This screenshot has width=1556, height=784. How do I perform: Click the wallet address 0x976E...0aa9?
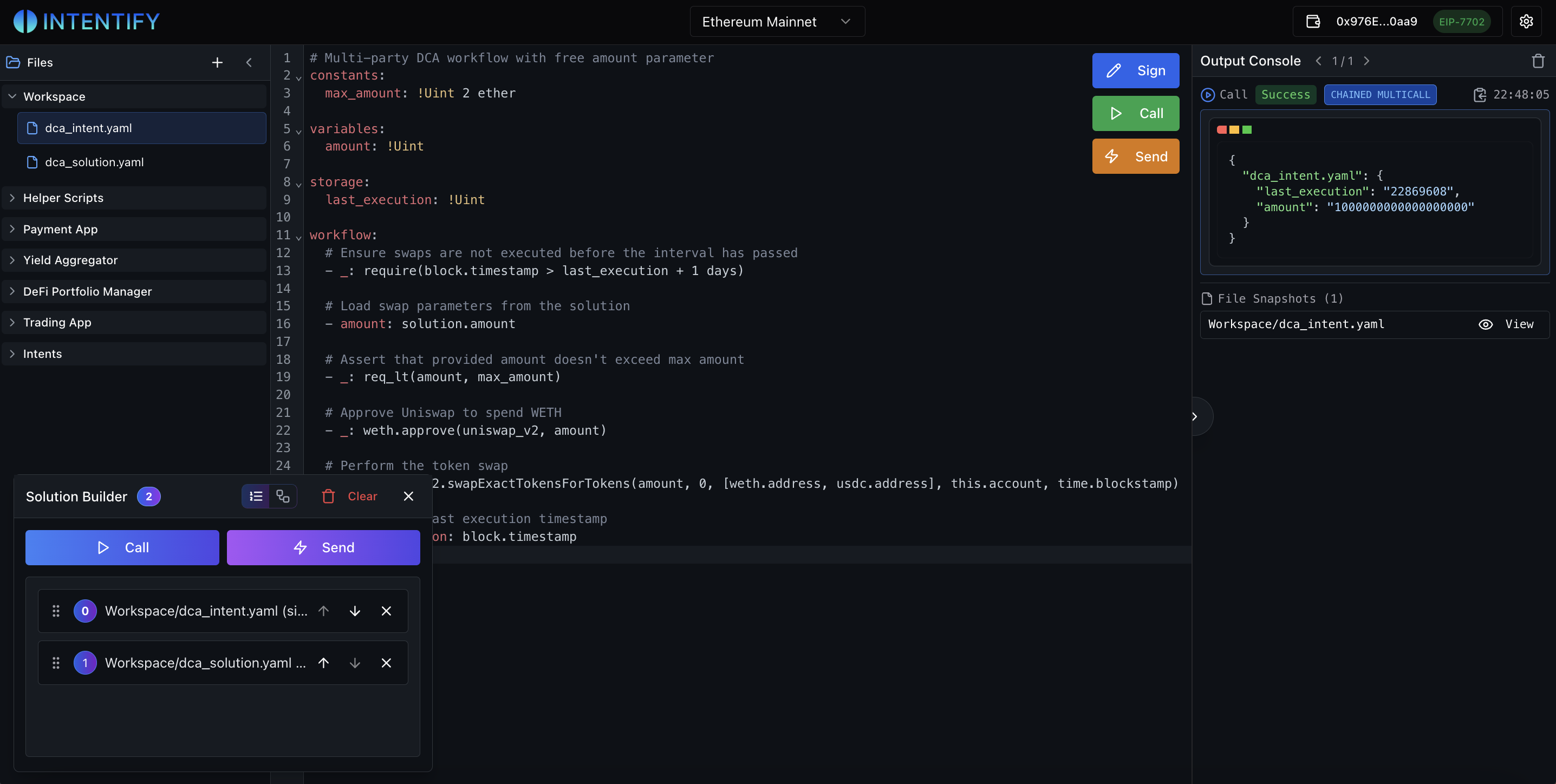[x=1377, y=22]
